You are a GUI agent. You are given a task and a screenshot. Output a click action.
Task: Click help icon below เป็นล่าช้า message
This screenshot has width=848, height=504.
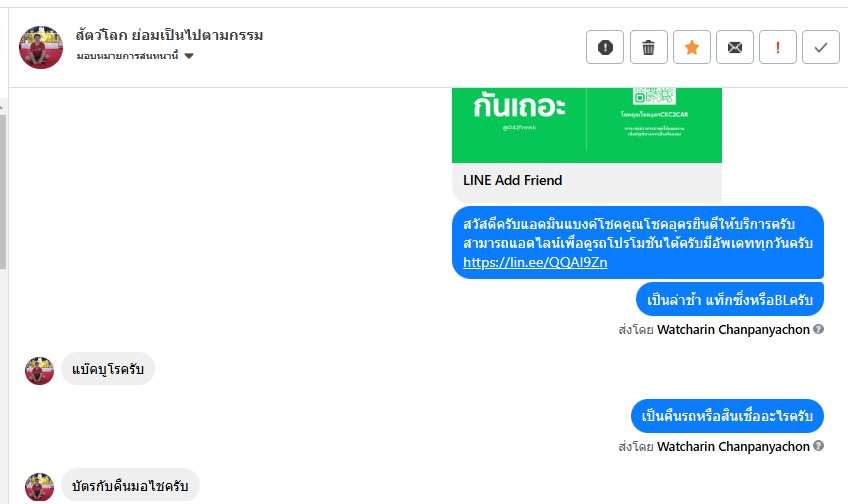819,329
